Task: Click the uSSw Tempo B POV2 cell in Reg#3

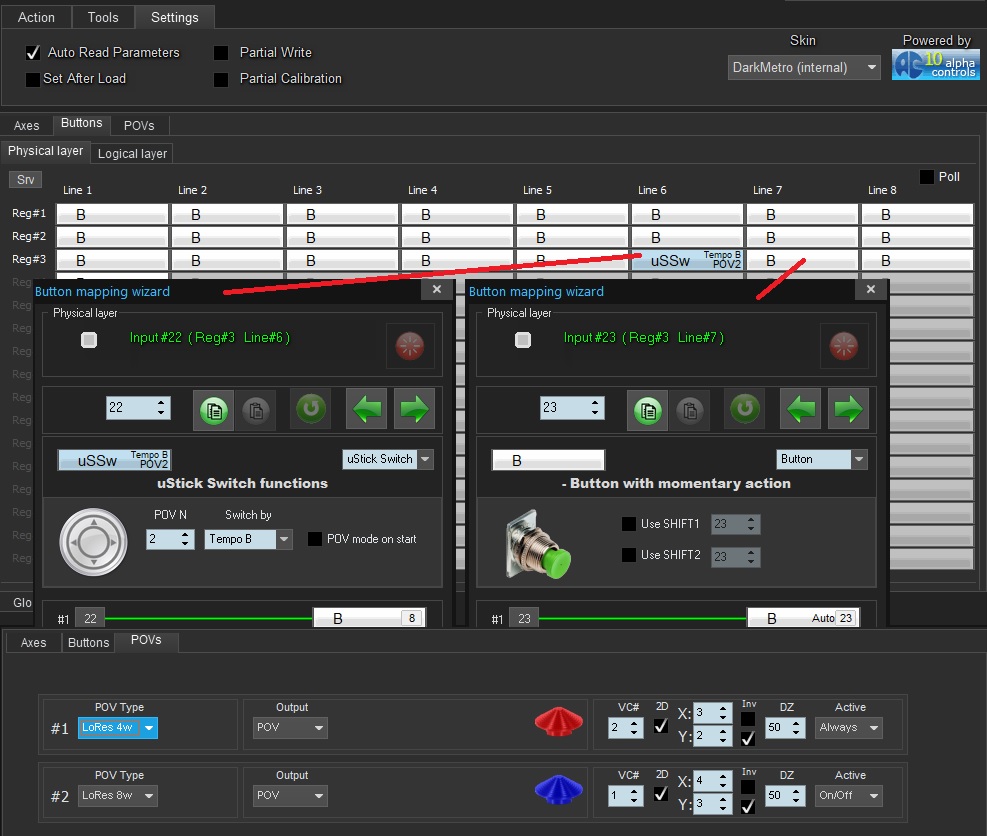Action: (x=687, y=260)
